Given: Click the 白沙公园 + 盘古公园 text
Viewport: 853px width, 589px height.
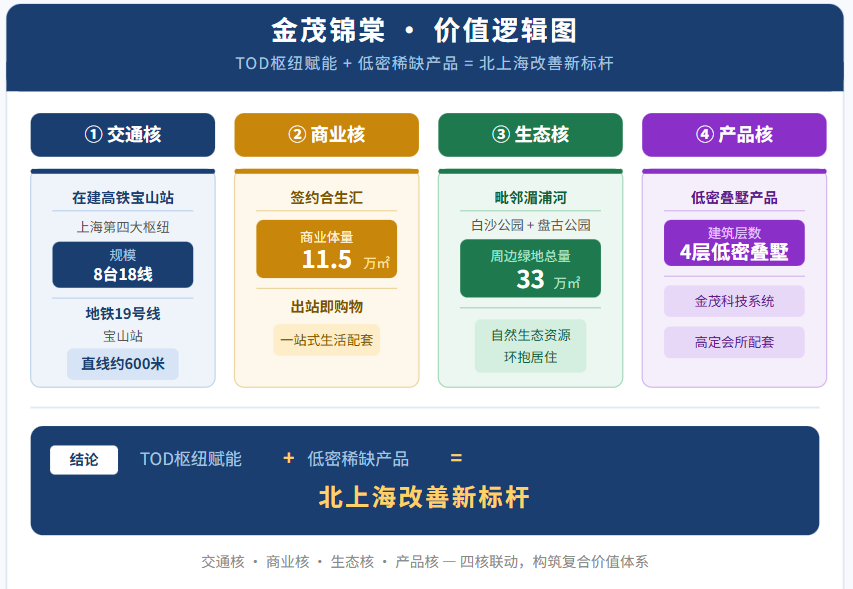Looking at the screenshot, I should click(x=530, y=225).
